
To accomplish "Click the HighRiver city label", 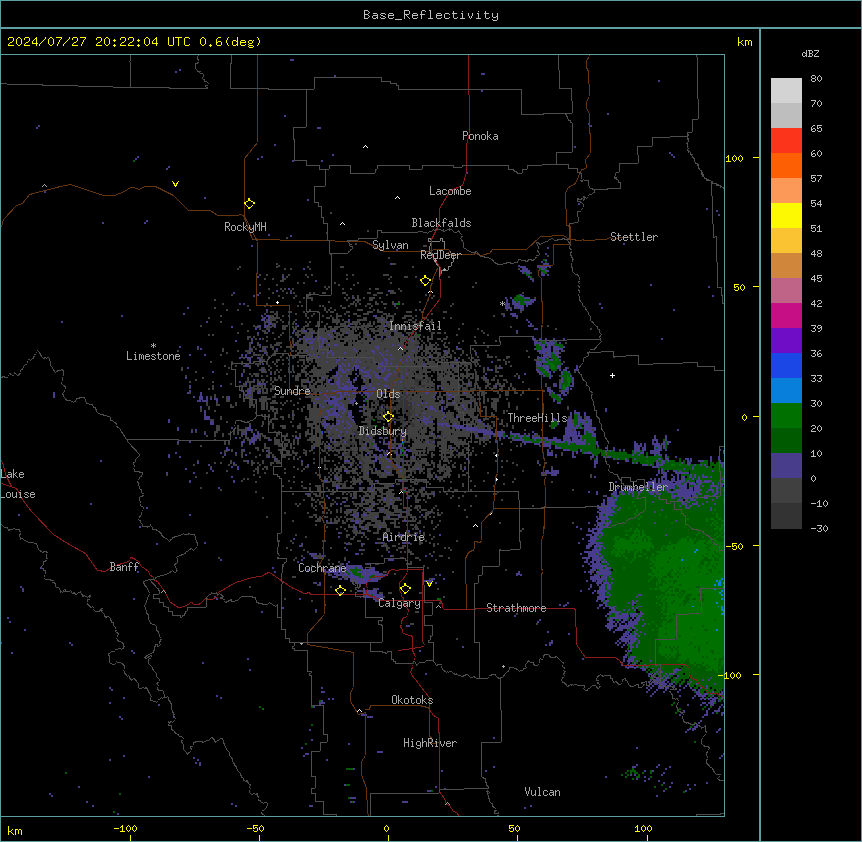I will pyautogui.click(x=430, y=743).
